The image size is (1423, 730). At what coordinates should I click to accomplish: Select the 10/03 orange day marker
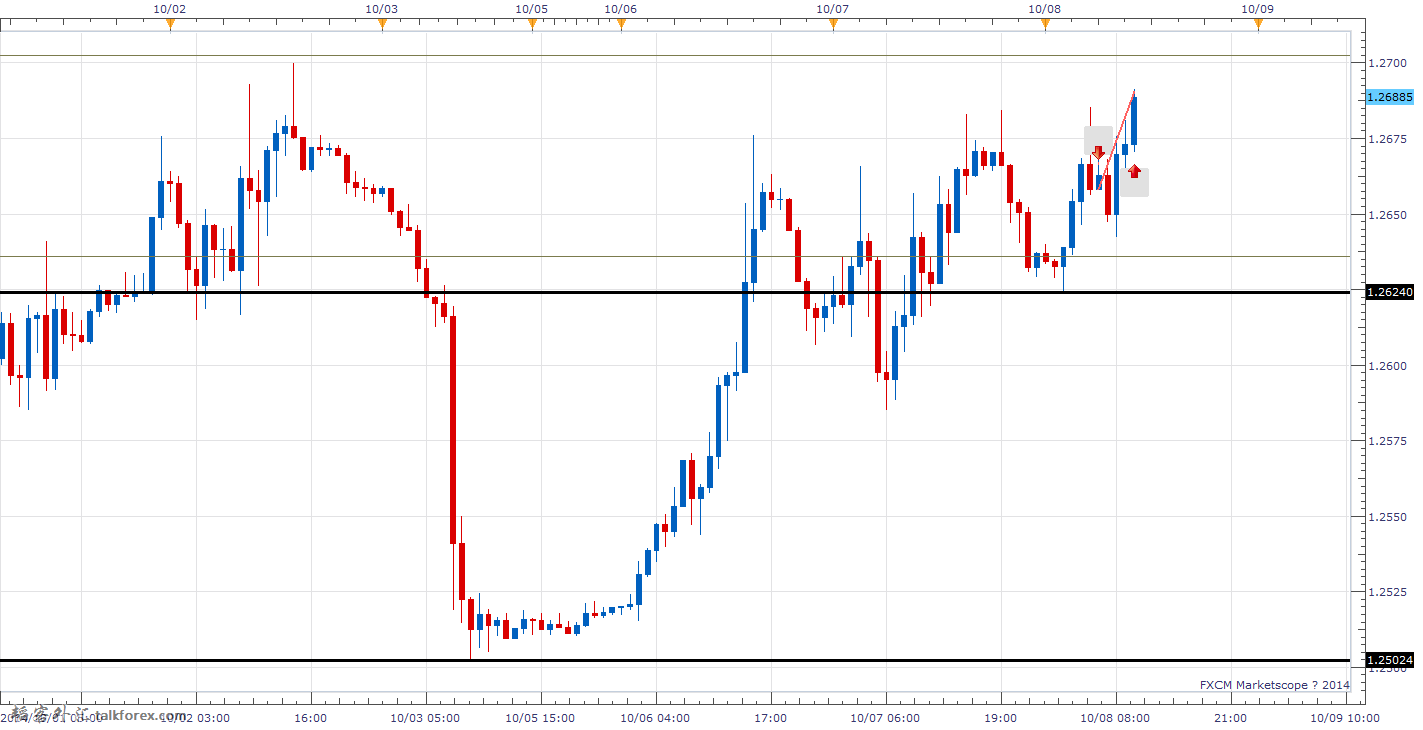point(382,24)
